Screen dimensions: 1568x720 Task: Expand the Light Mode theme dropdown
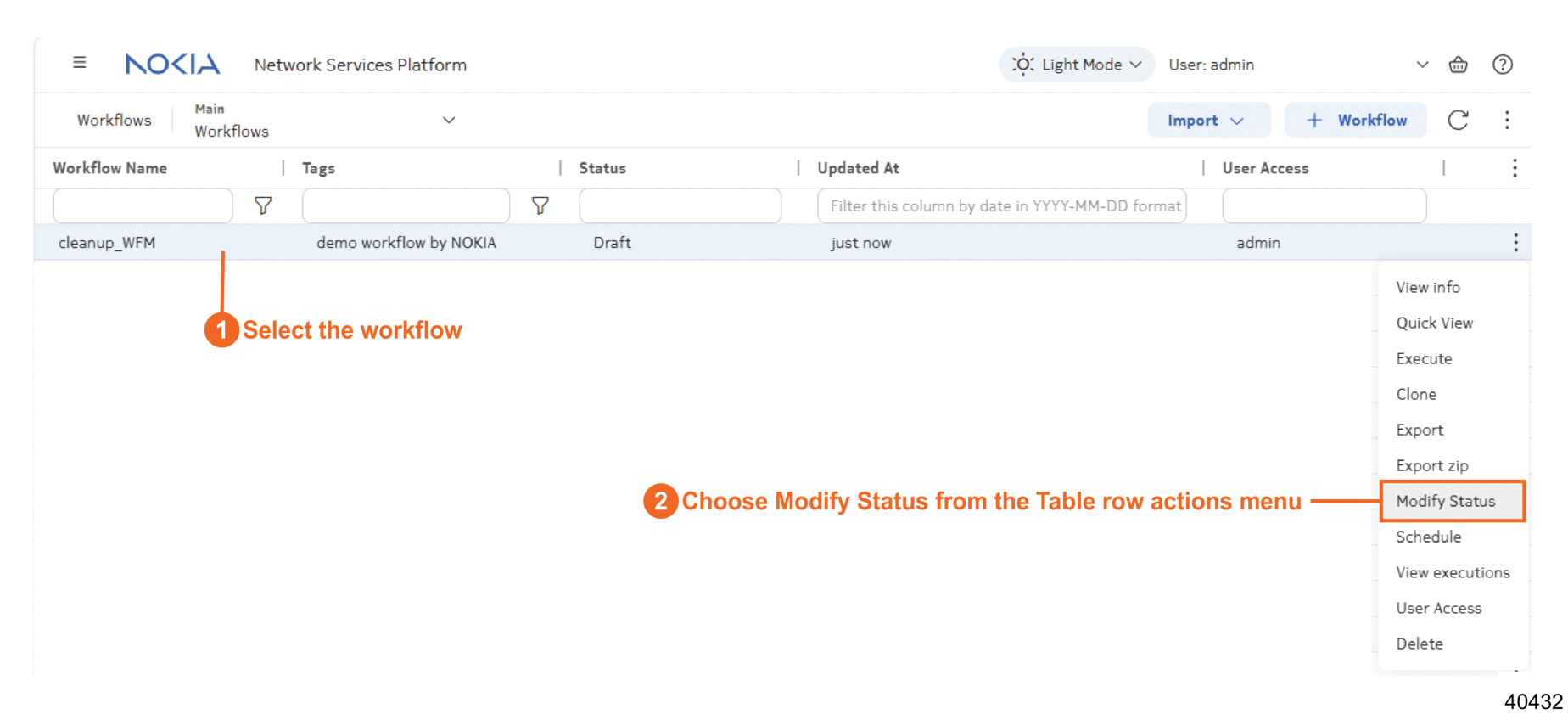(x=1077, y=65)
